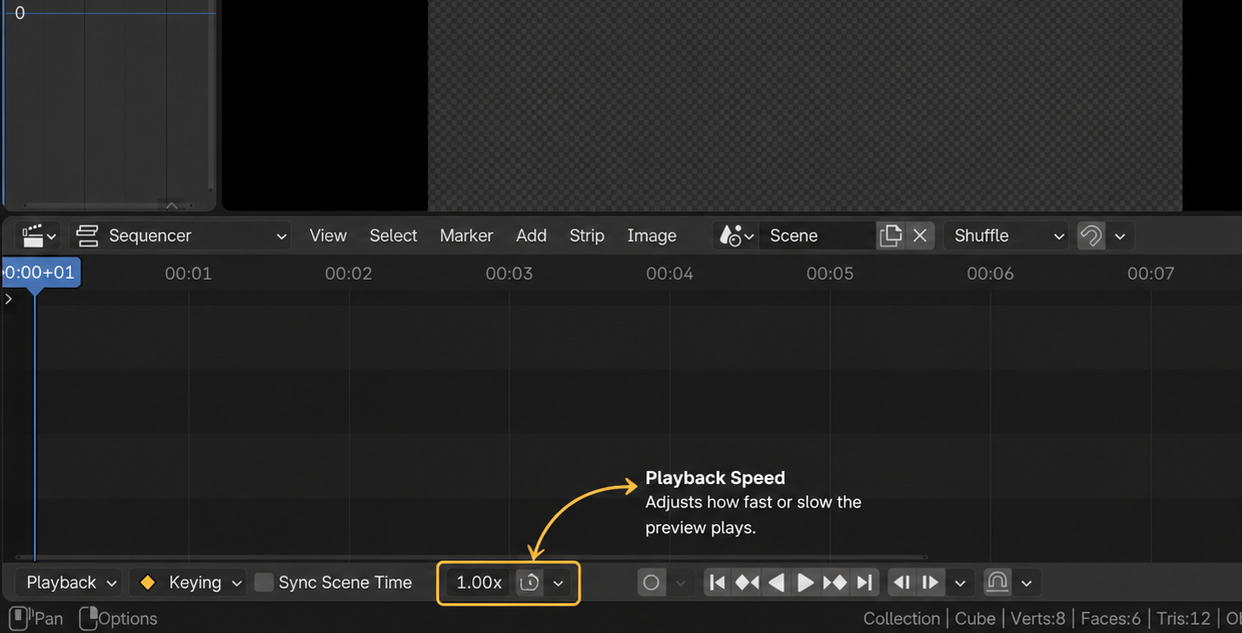This screenshot has width=1242, height=633.
Task: Open the Marker menu
Action: (x=466, y=236)
